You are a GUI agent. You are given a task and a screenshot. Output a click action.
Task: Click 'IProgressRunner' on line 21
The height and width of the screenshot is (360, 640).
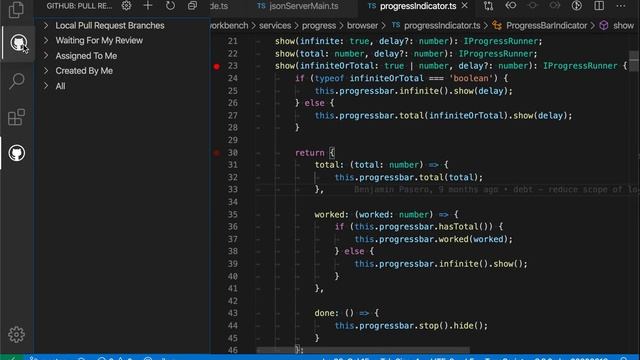(500, 41)
